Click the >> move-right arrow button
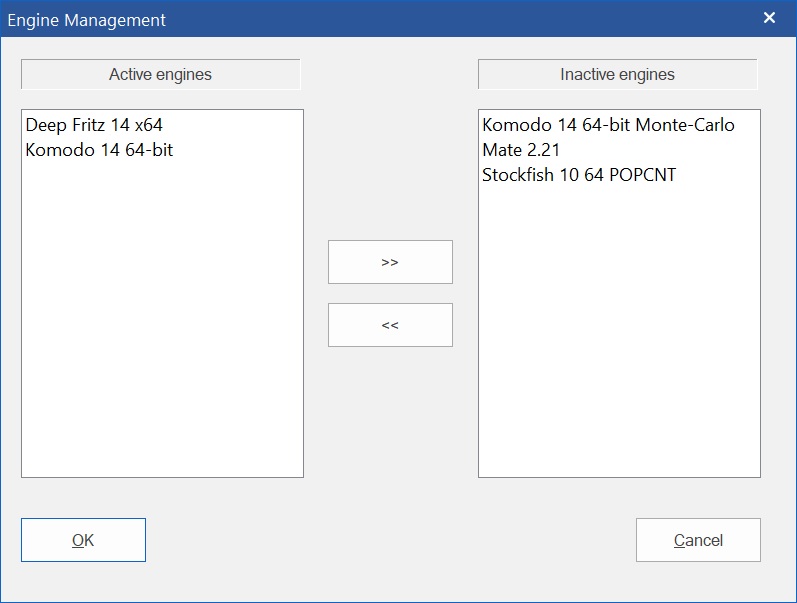 (x=390, y=262)
